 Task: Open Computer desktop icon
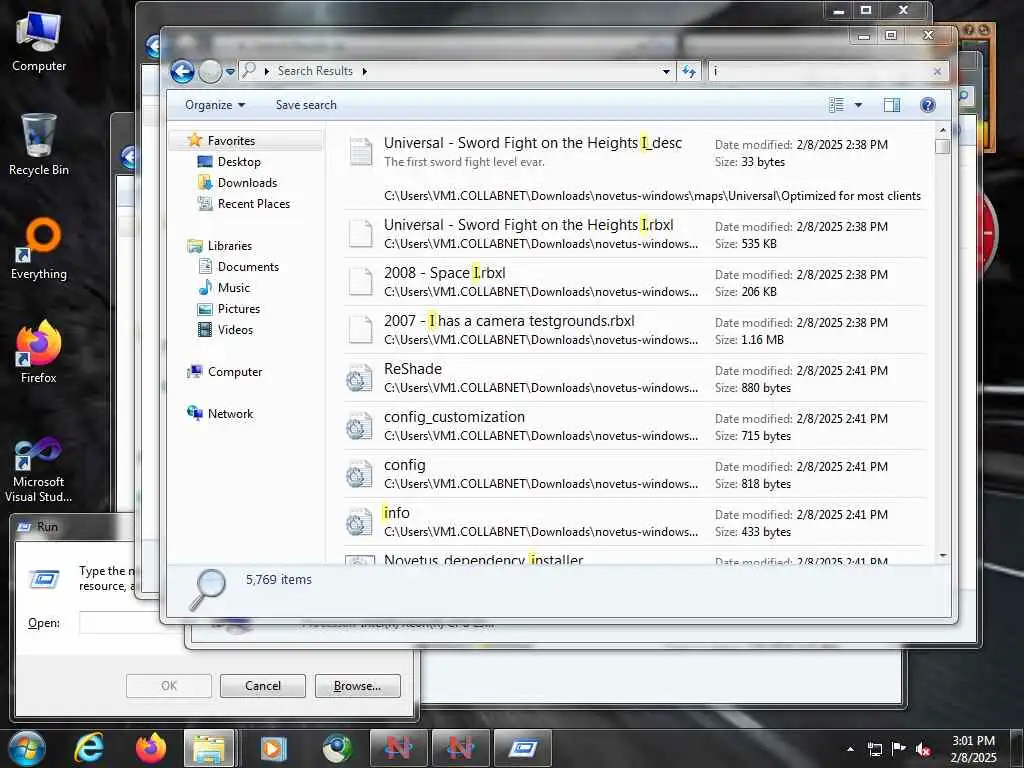[39, 42]
